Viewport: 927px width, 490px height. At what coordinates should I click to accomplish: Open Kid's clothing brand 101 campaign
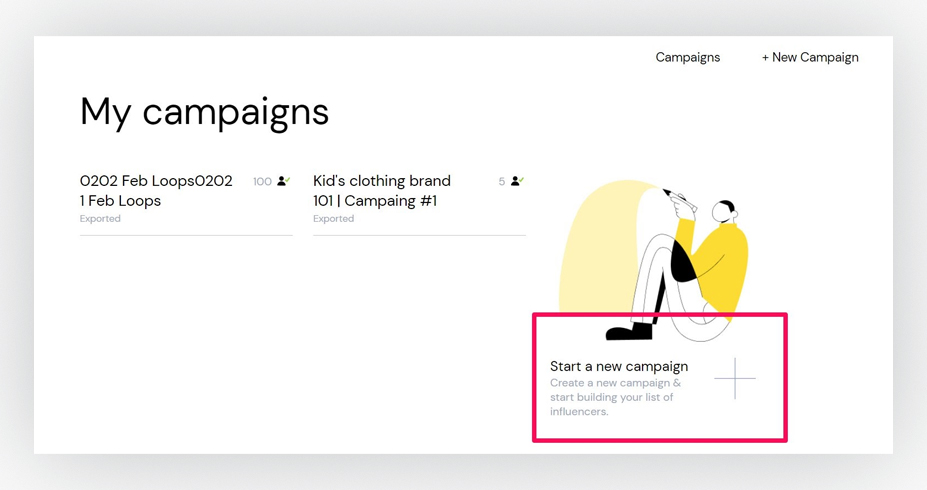pyautogui.click(x=382, y=190)
